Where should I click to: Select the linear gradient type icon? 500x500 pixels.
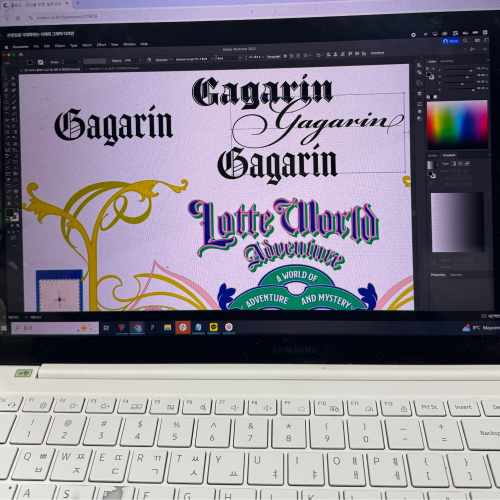[453, 164]
